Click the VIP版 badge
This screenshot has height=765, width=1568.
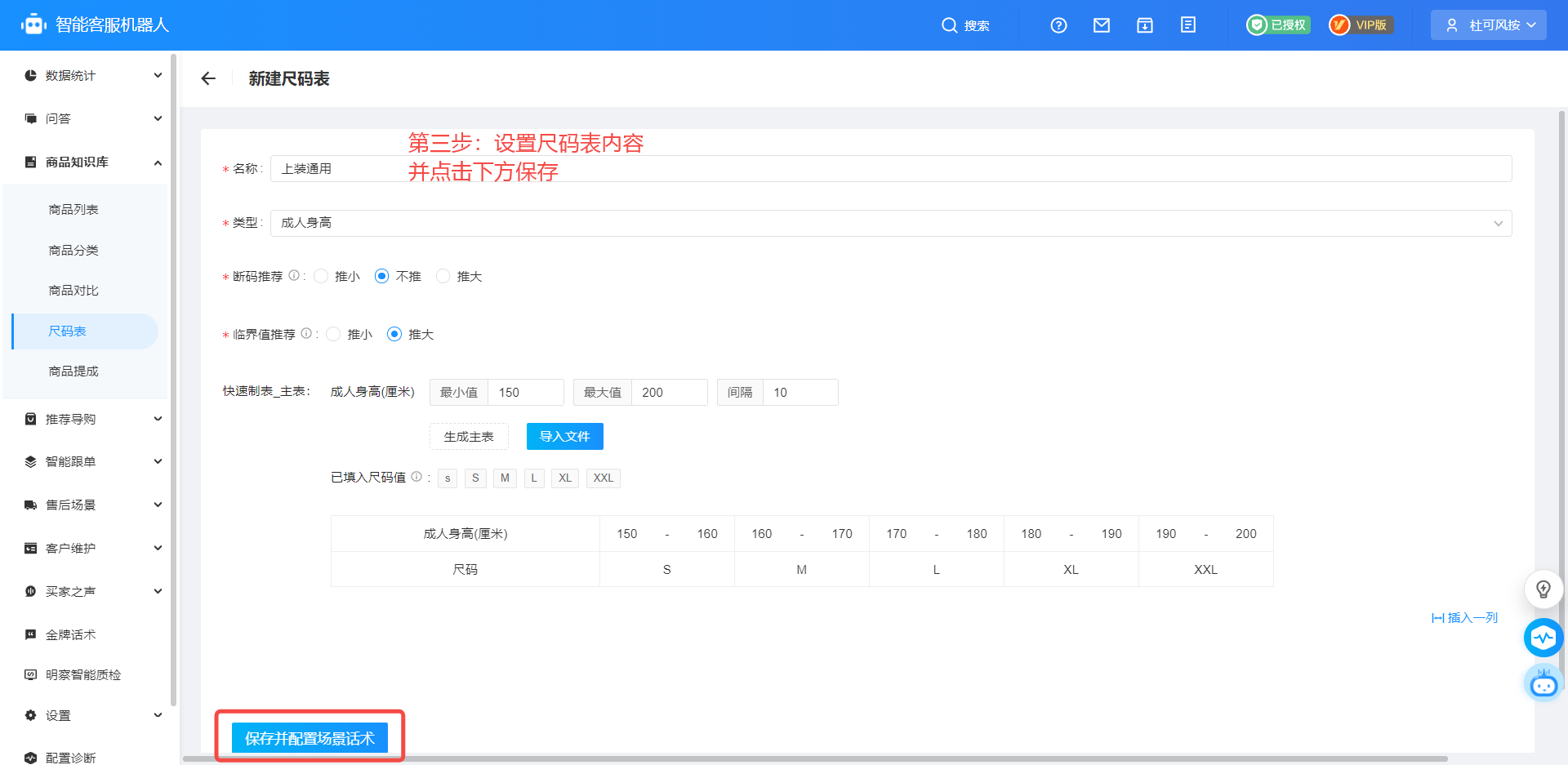click(x=1361, y=25)
